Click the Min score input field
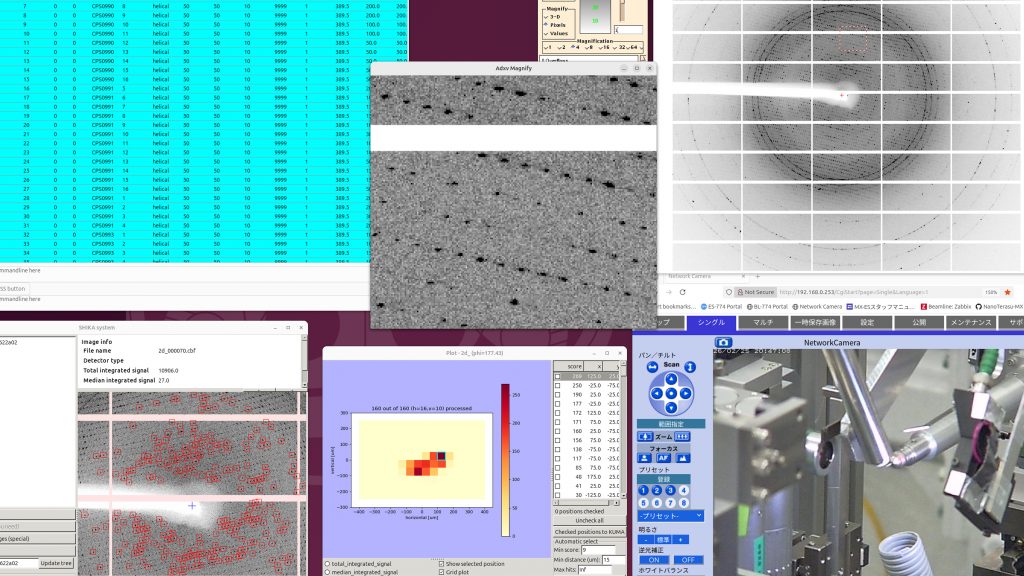Screen dimensions: 1024x576 pyautogui.click(x=597, y=550)
